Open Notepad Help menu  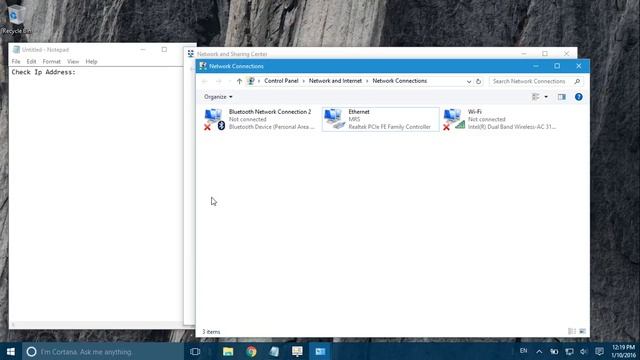[x=91, y=62]
